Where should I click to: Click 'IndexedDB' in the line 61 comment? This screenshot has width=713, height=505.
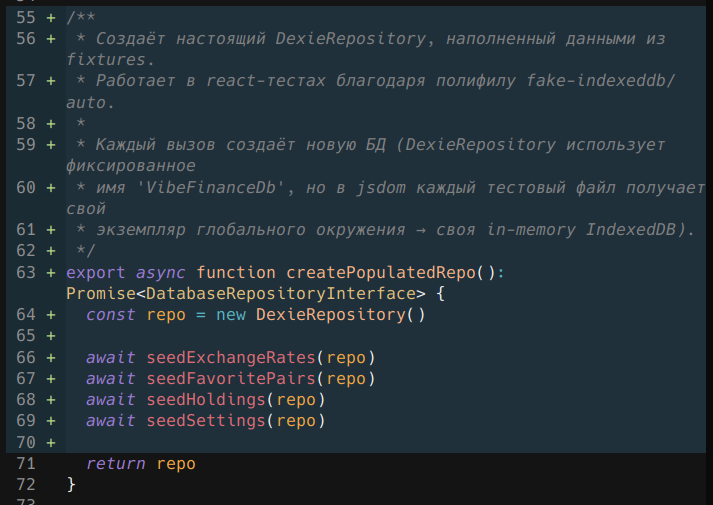click(631, 230)
